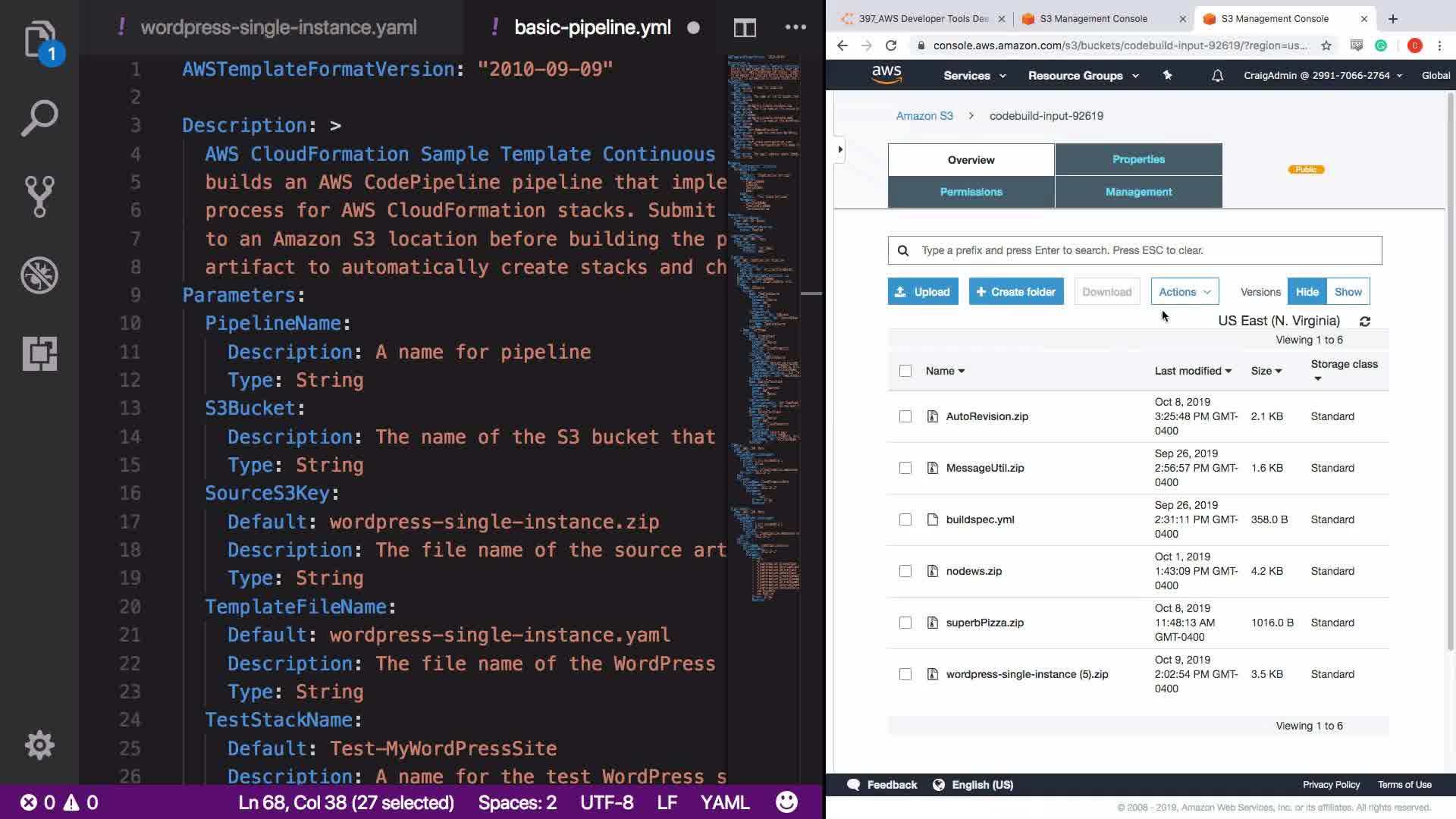Open the Search view in the sidebar
The image size is (1456, 819).
39,118
